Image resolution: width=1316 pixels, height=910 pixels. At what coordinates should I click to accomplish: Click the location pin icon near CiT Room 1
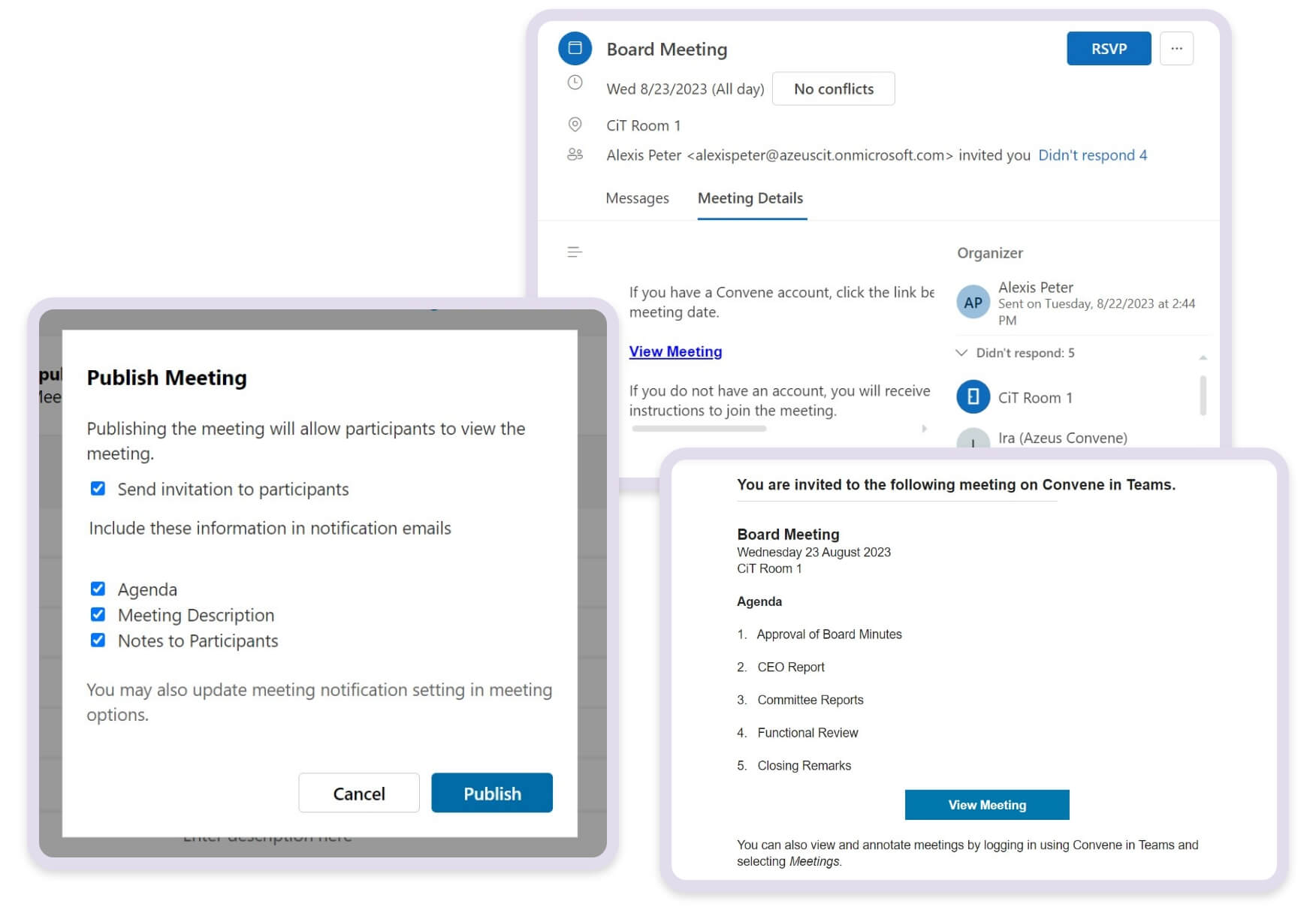tap(575, 124)
